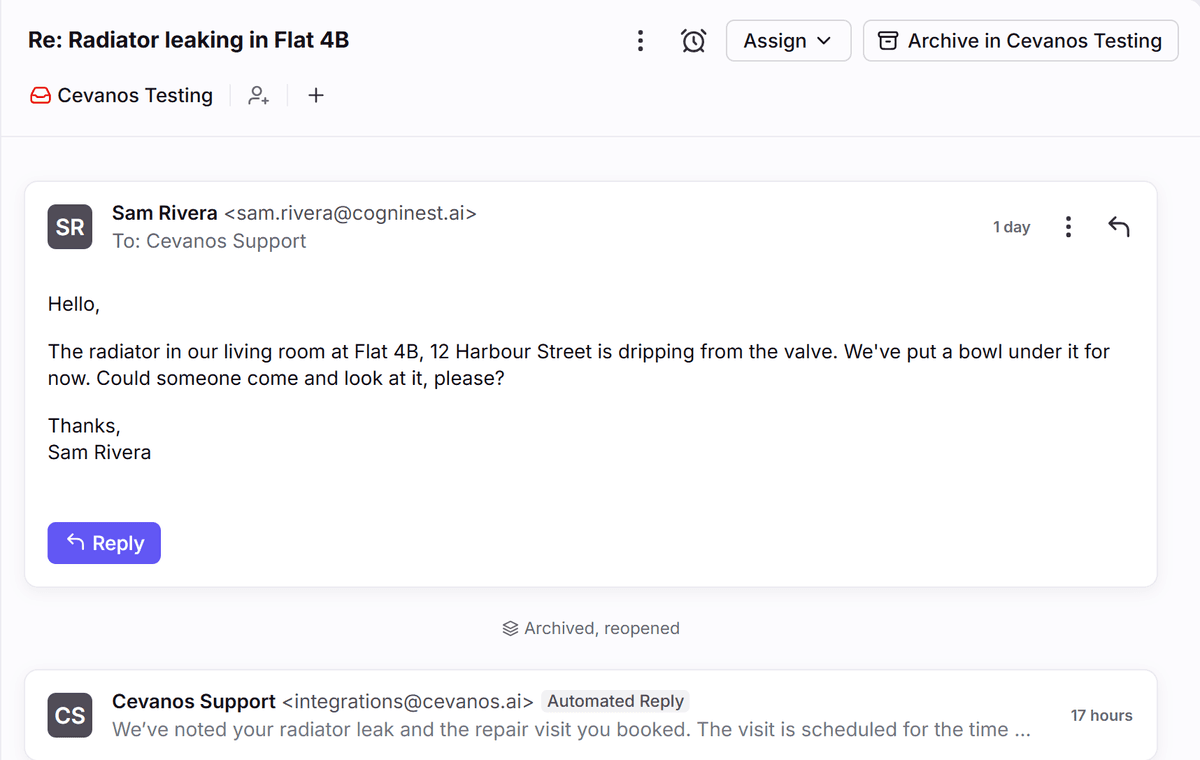Click the purple Reply button
Image resolution: width=1200 pixels, height=760 pixels.
[x=104, y=543]
